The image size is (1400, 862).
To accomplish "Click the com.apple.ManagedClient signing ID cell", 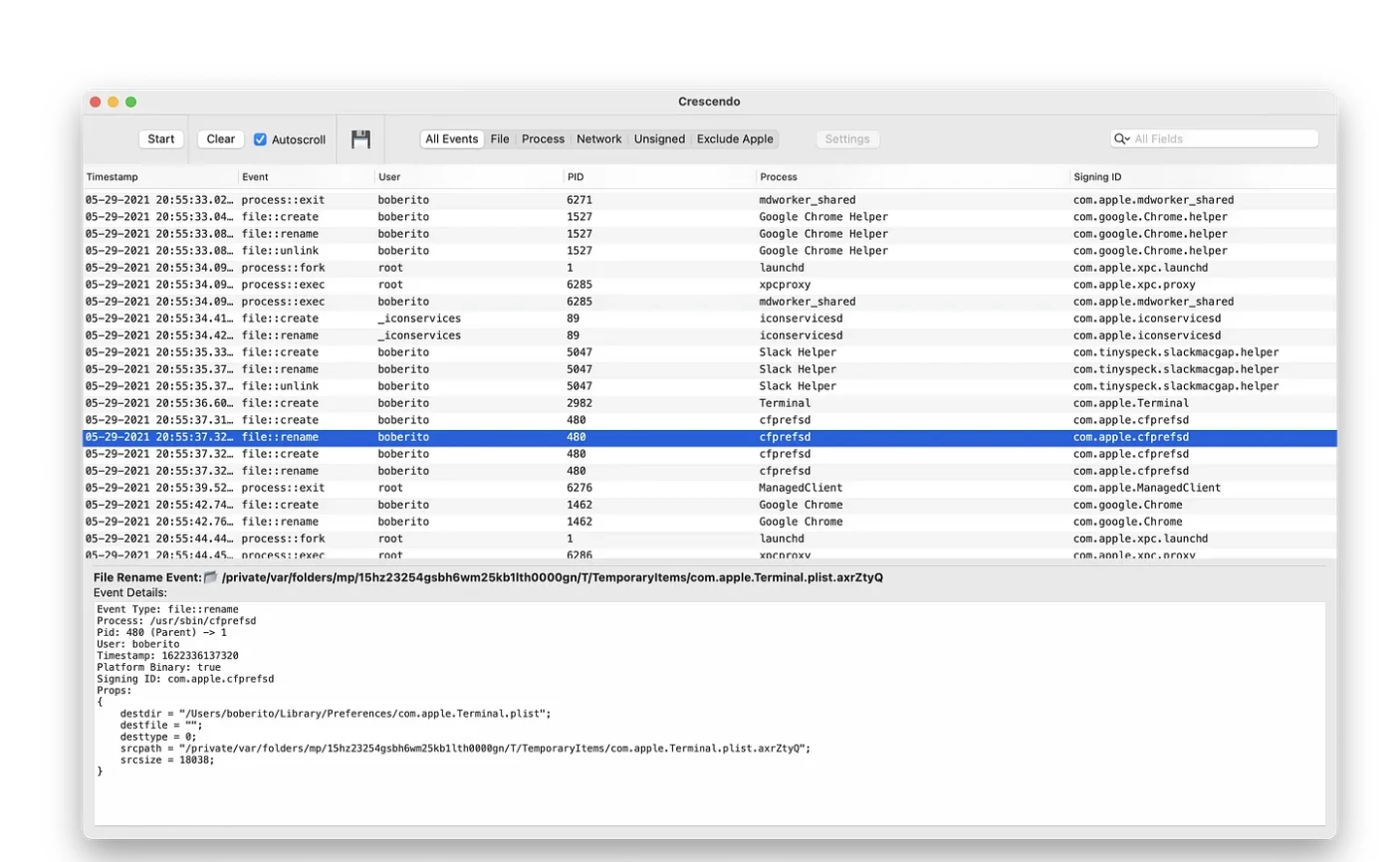I will 1147,488.
